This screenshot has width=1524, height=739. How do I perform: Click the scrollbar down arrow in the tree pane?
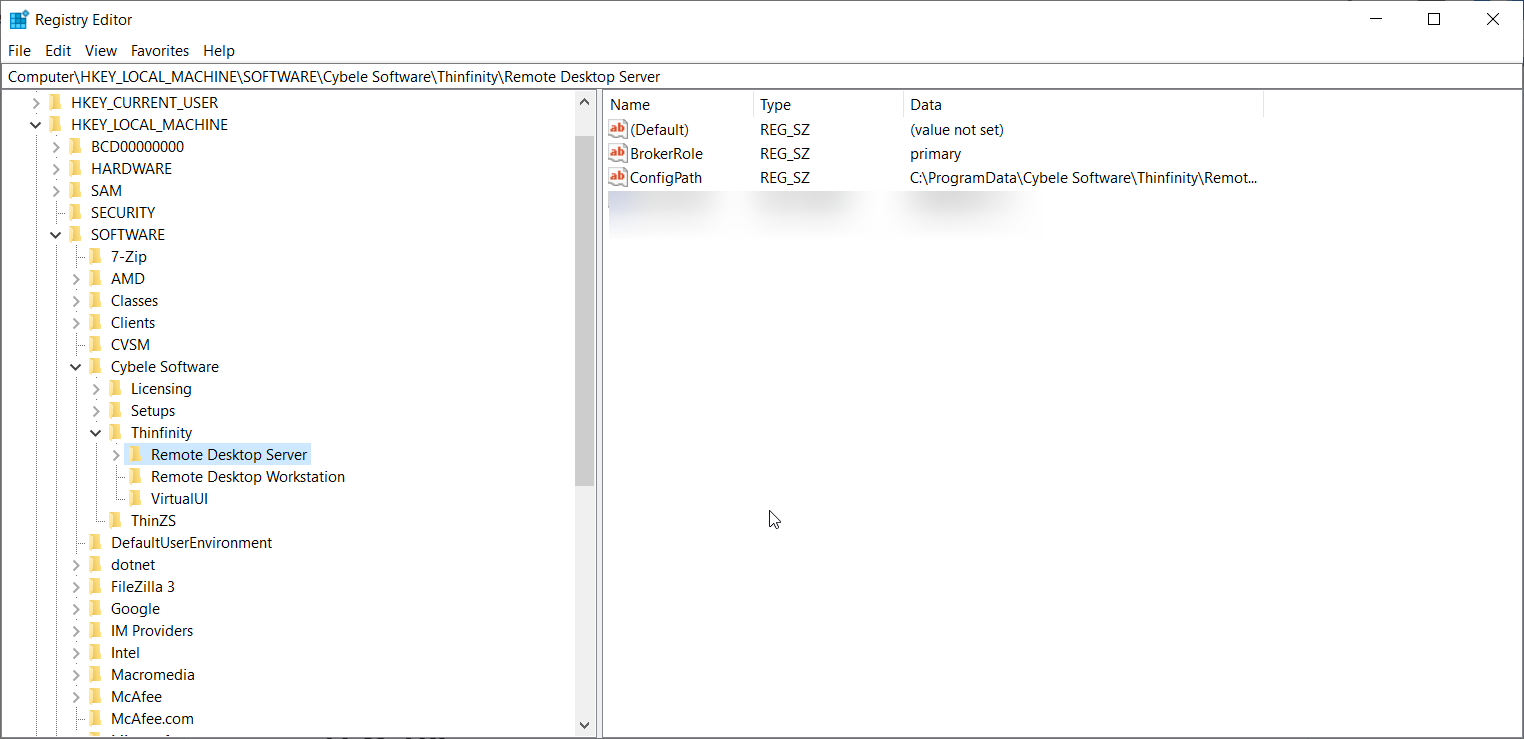585,724
